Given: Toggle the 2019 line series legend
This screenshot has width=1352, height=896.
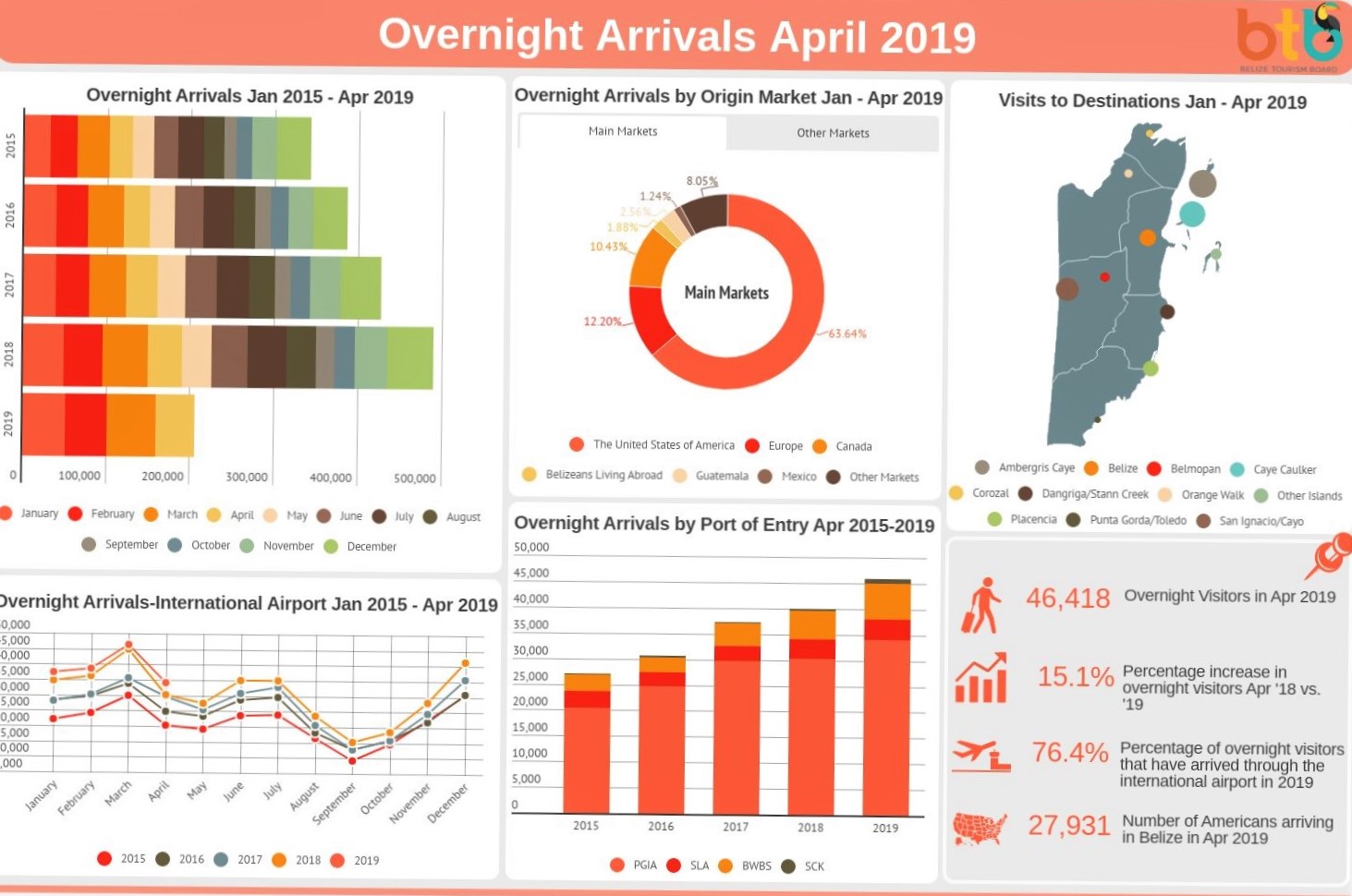Looking at the screenshot, I should pyautogui.click(x=355, y=860).
